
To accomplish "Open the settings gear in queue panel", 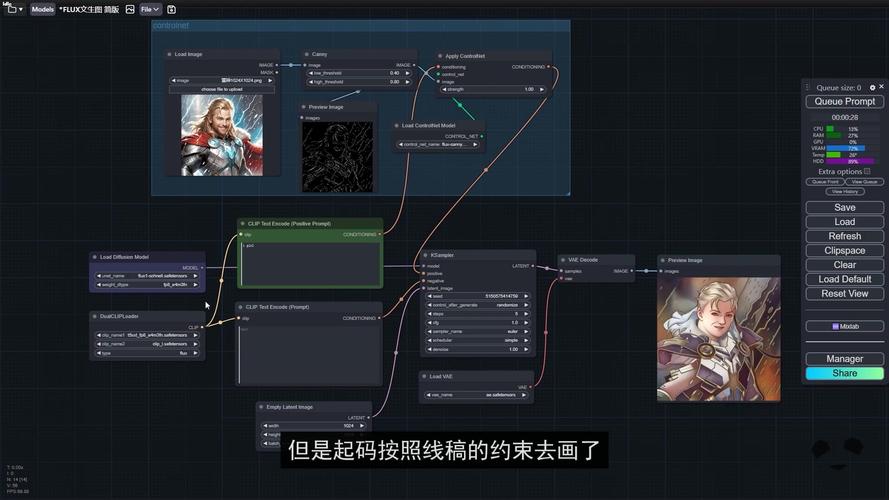I will click(873, 87).
